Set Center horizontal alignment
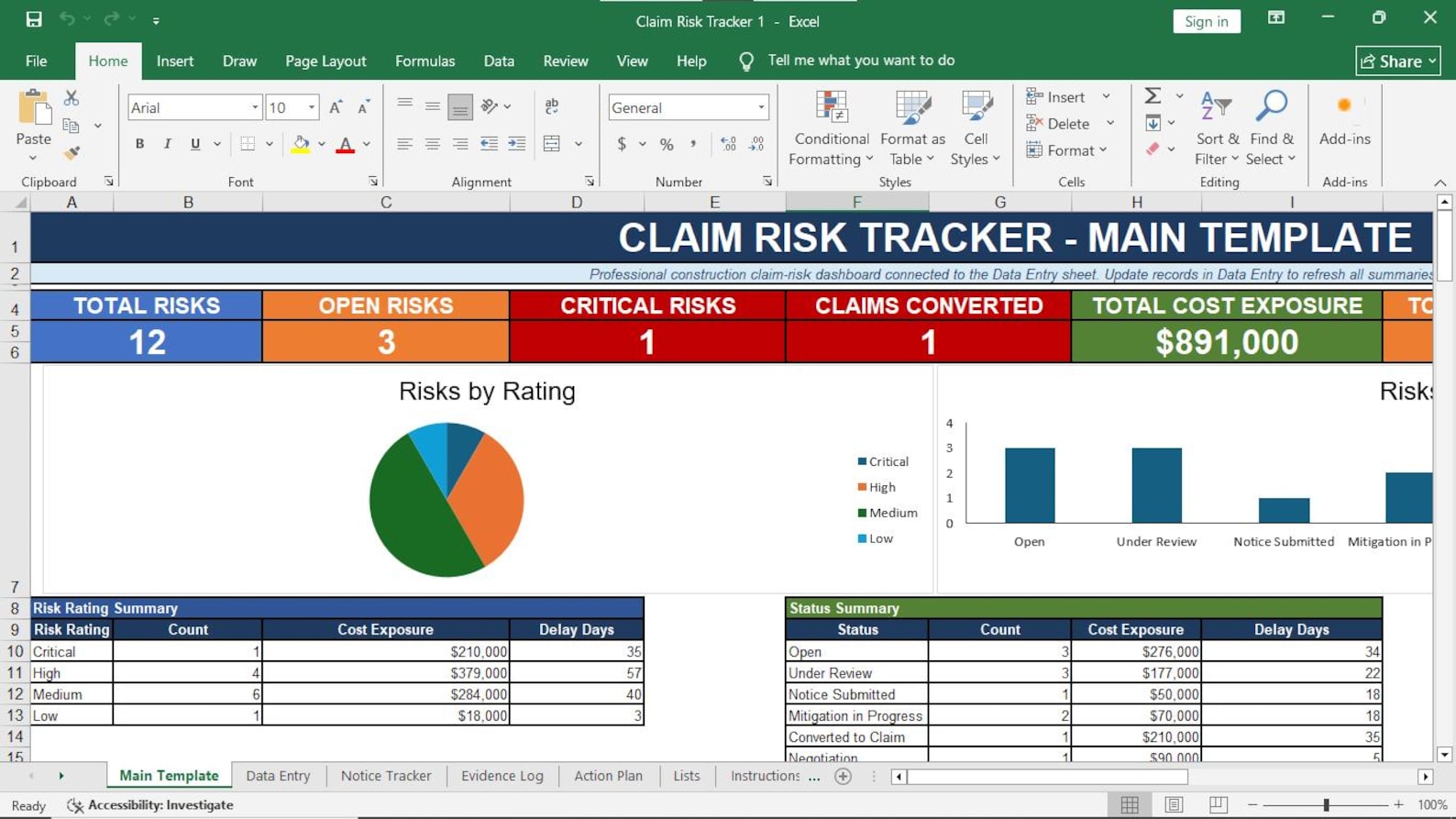Viewport: 1456px width, 819px height. pos(432,144)
